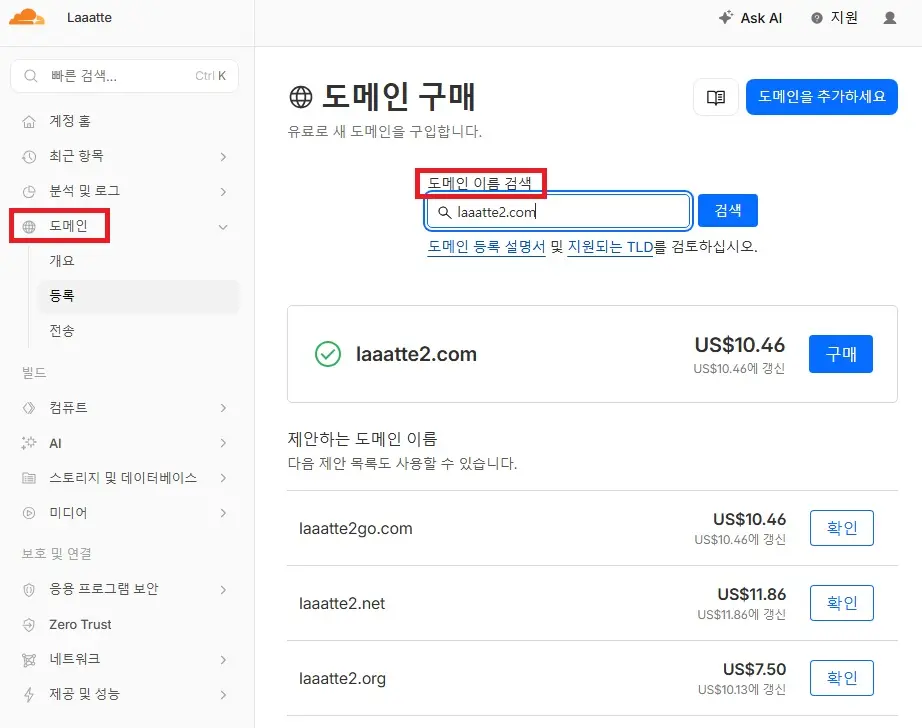This screenshot has width=922, height=728.
Task: Expand the AI sidebar section
Action: click(x=222, y=443)
